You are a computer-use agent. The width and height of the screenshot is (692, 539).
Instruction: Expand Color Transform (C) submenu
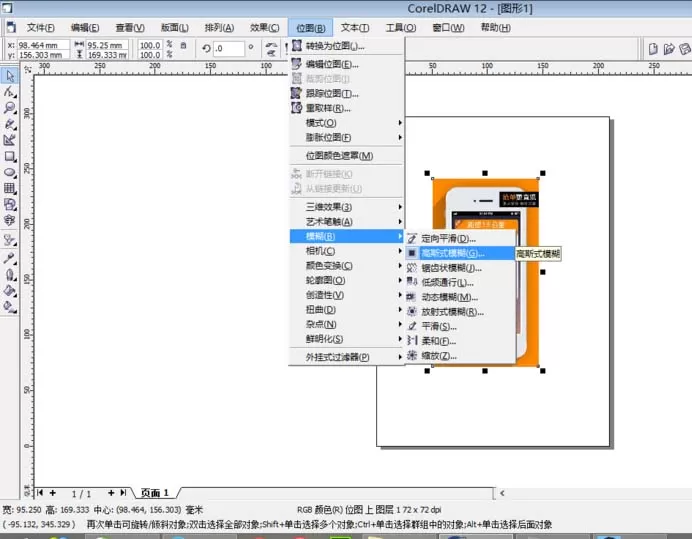(x=346, y=265)
